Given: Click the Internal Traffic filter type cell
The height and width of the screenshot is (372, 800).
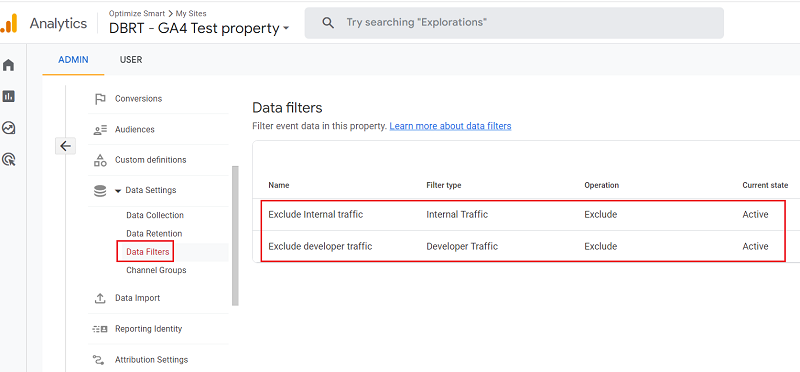Looking at the screenshot, I should 457,215.
